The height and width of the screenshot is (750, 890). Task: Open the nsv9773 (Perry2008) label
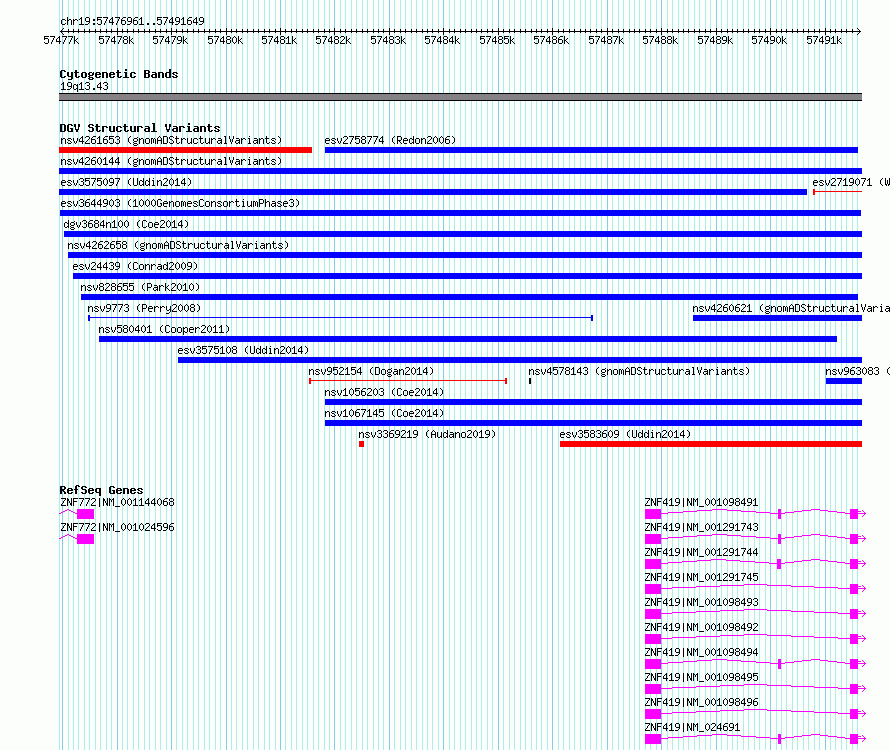[x=144, y=308]
